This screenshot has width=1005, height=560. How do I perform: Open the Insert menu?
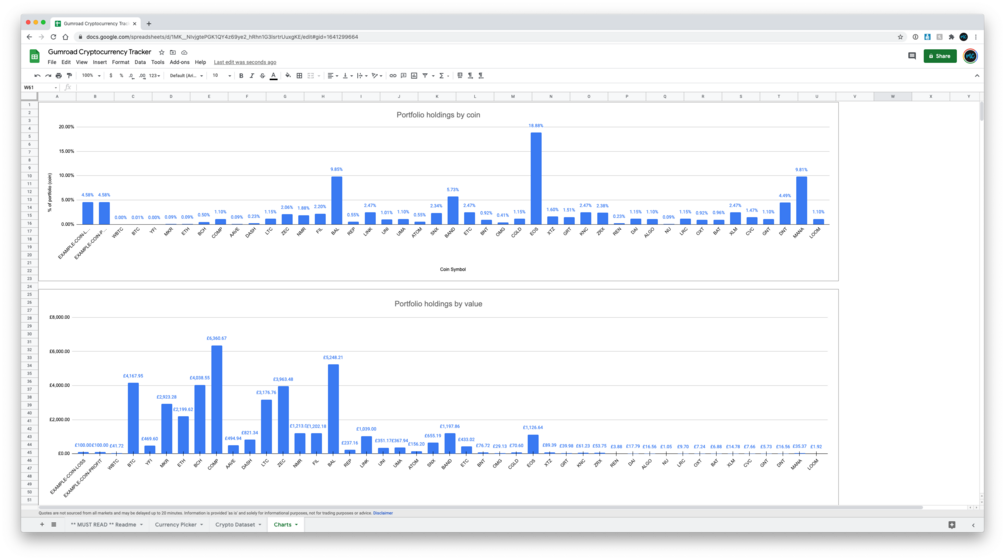coord(99,62)
